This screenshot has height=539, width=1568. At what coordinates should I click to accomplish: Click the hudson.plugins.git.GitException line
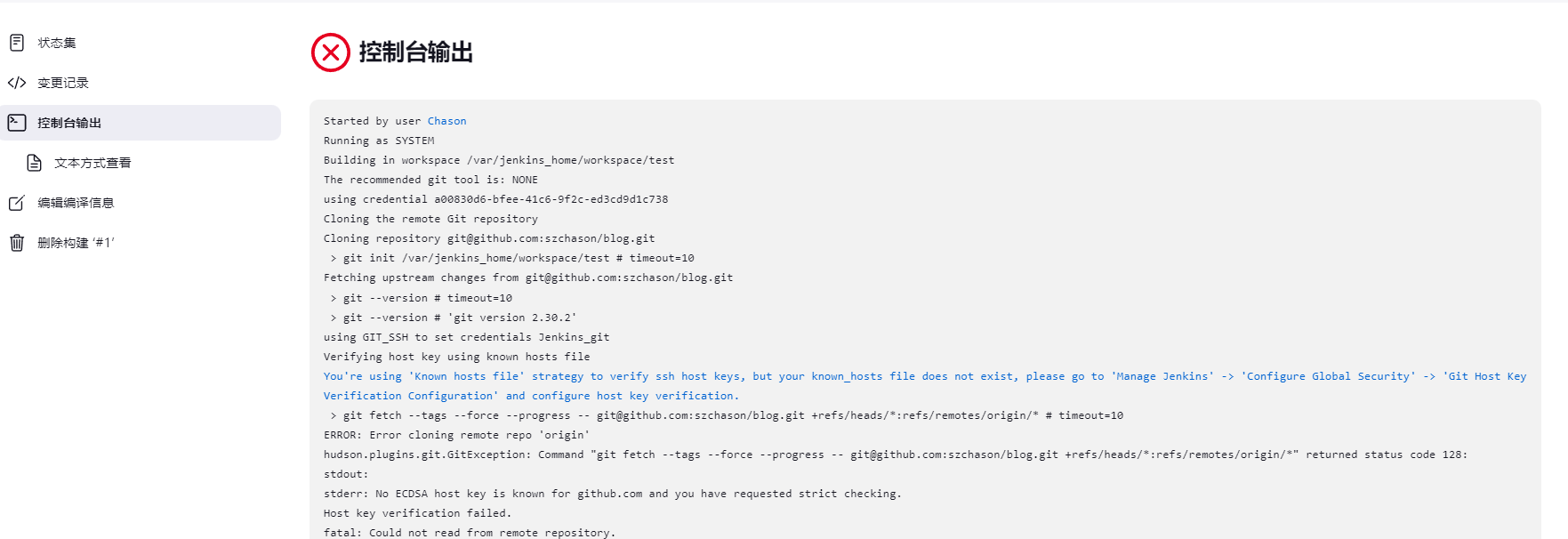click(x=895, y=455)
